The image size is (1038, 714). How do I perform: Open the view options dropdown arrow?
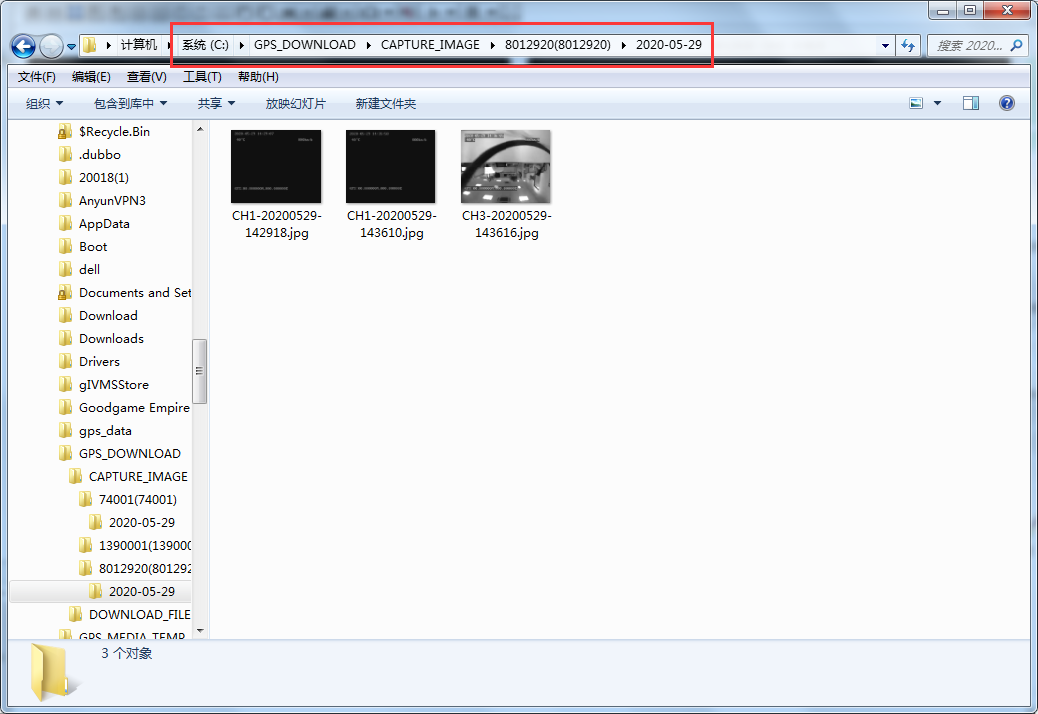937,103
